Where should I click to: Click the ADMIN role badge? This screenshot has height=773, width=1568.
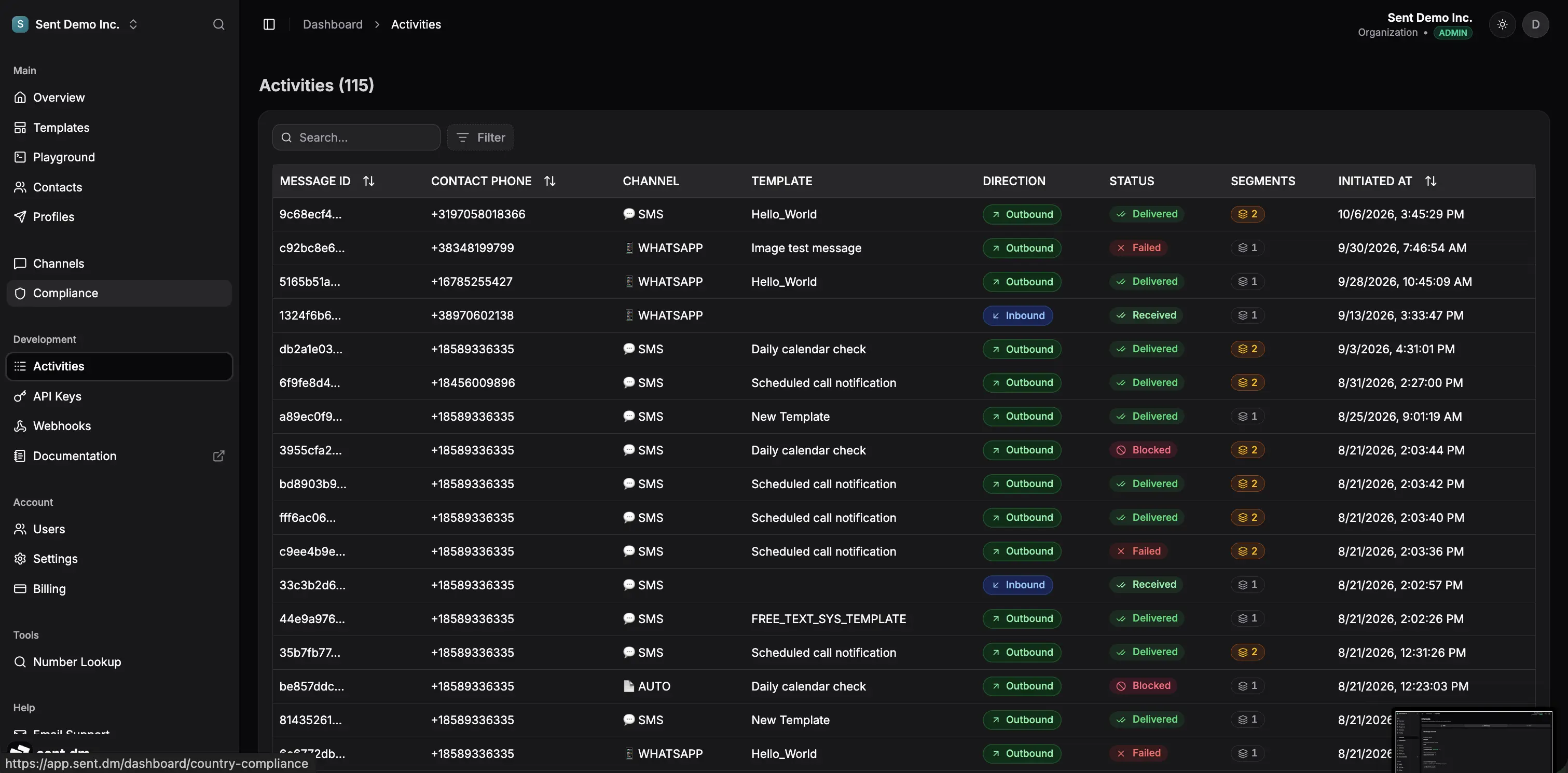click(1452, 33)
